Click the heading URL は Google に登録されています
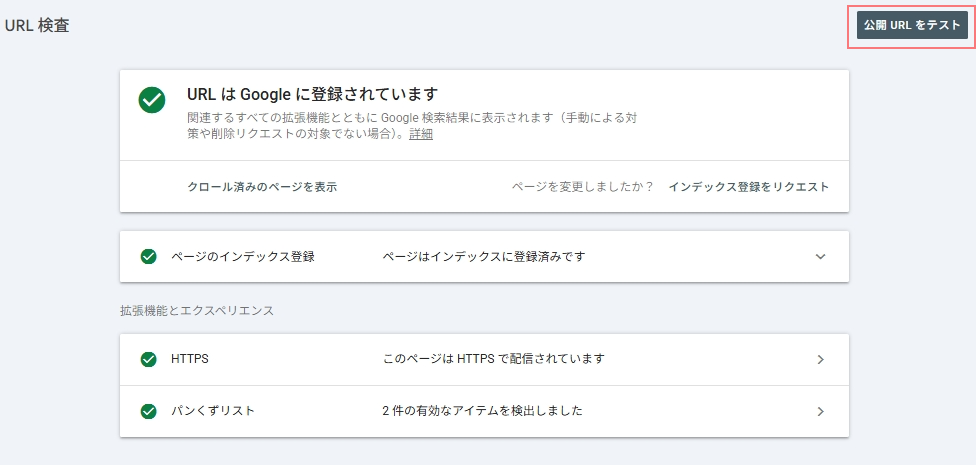 click(312, 94)
